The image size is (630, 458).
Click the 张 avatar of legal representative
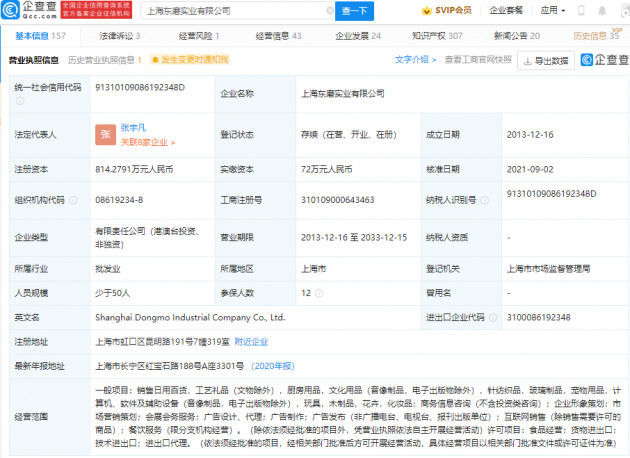point(106,135)
